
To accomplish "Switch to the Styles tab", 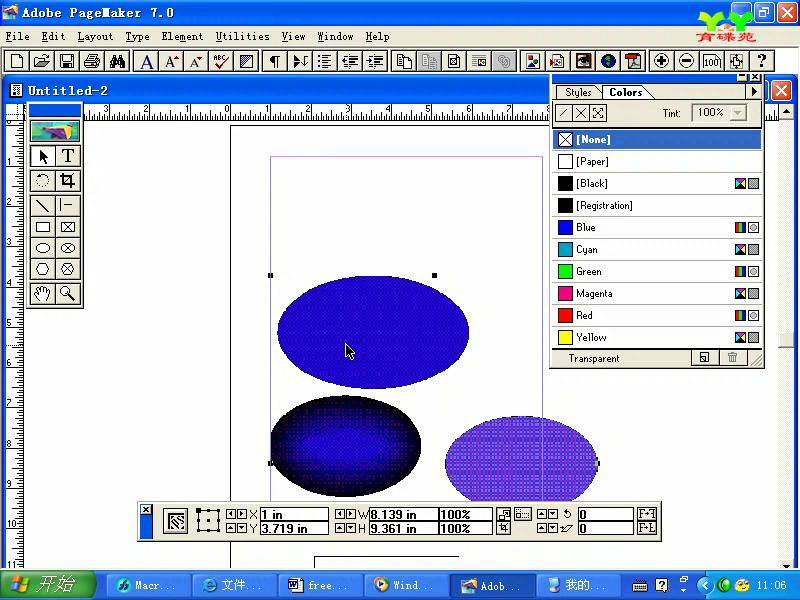I will [578, 92].
